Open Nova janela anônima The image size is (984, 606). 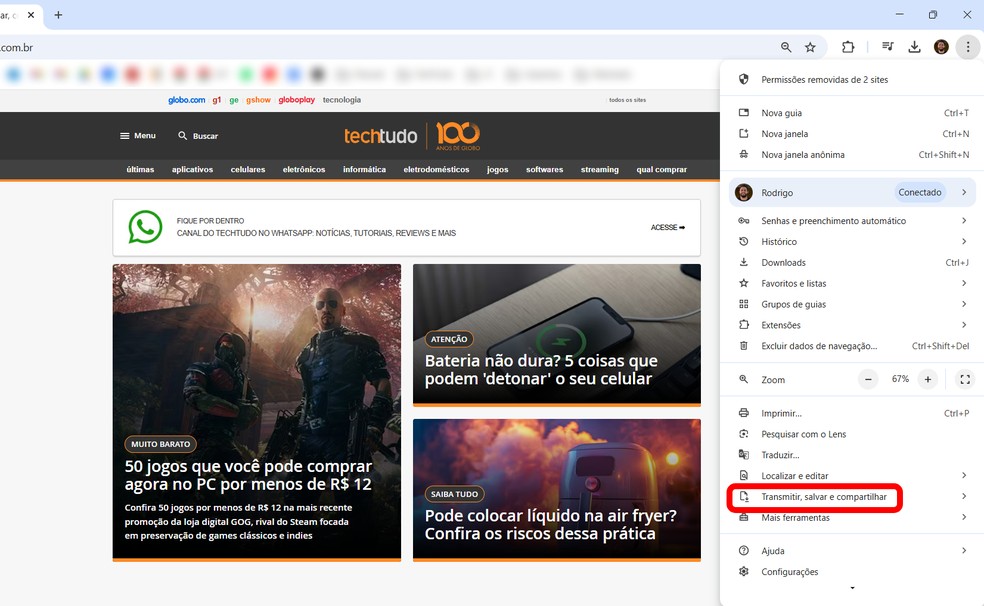pyautogui.click(x=853, y=154)
